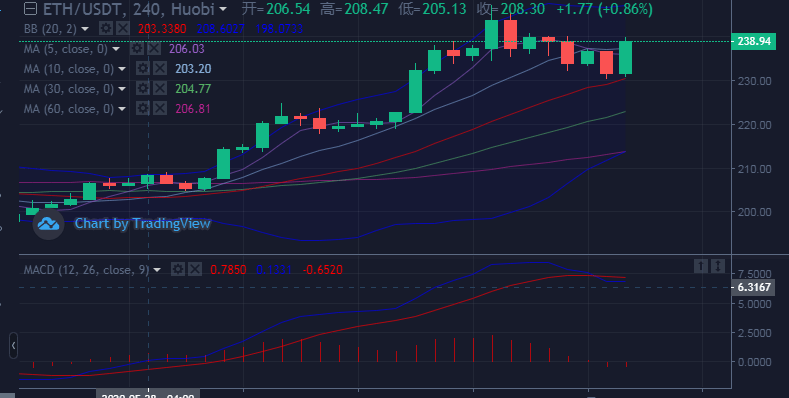Image resolution: width=789 pixels, height=398 pixels.
Task: Remove the MACD indicator with X icon
Action: click(x=195, y=270)
